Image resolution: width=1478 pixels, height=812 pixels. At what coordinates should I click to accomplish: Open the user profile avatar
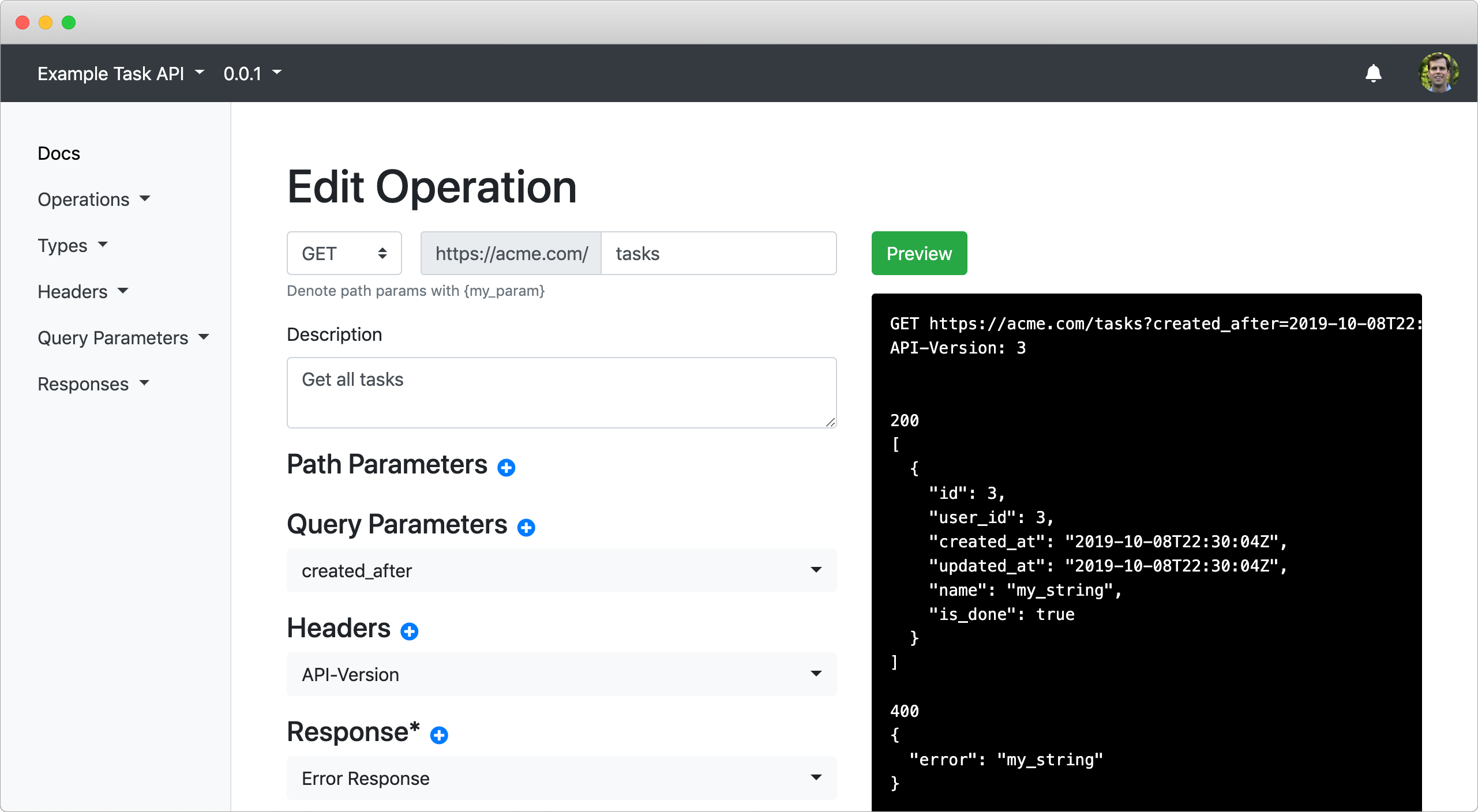coord(1438,73)
